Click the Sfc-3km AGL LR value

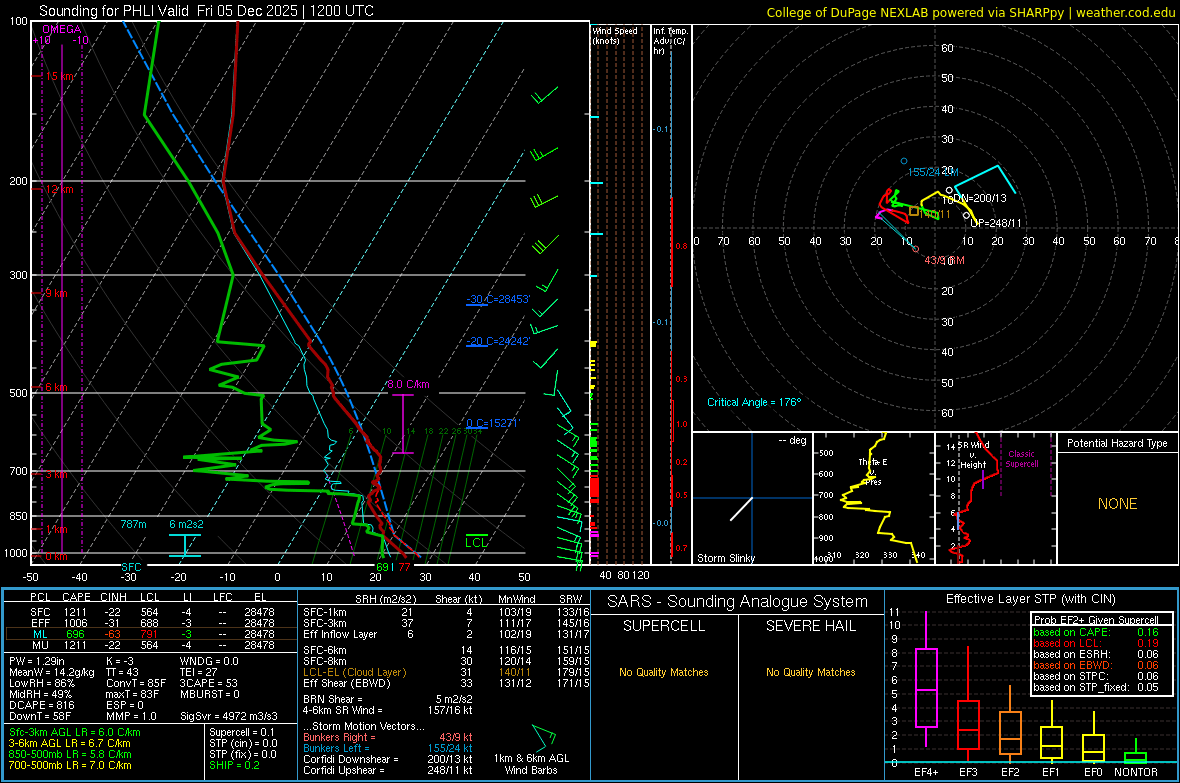pos(75,732)
